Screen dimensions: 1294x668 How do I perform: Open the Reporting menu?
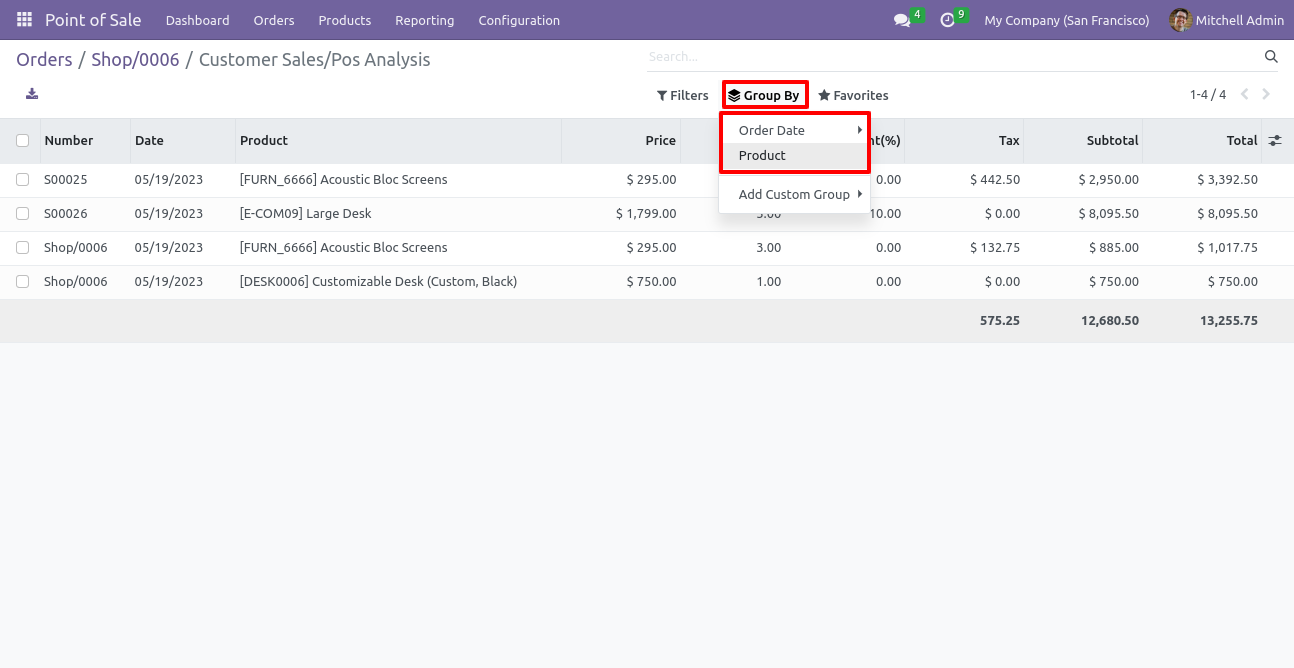tap(425, 20)
